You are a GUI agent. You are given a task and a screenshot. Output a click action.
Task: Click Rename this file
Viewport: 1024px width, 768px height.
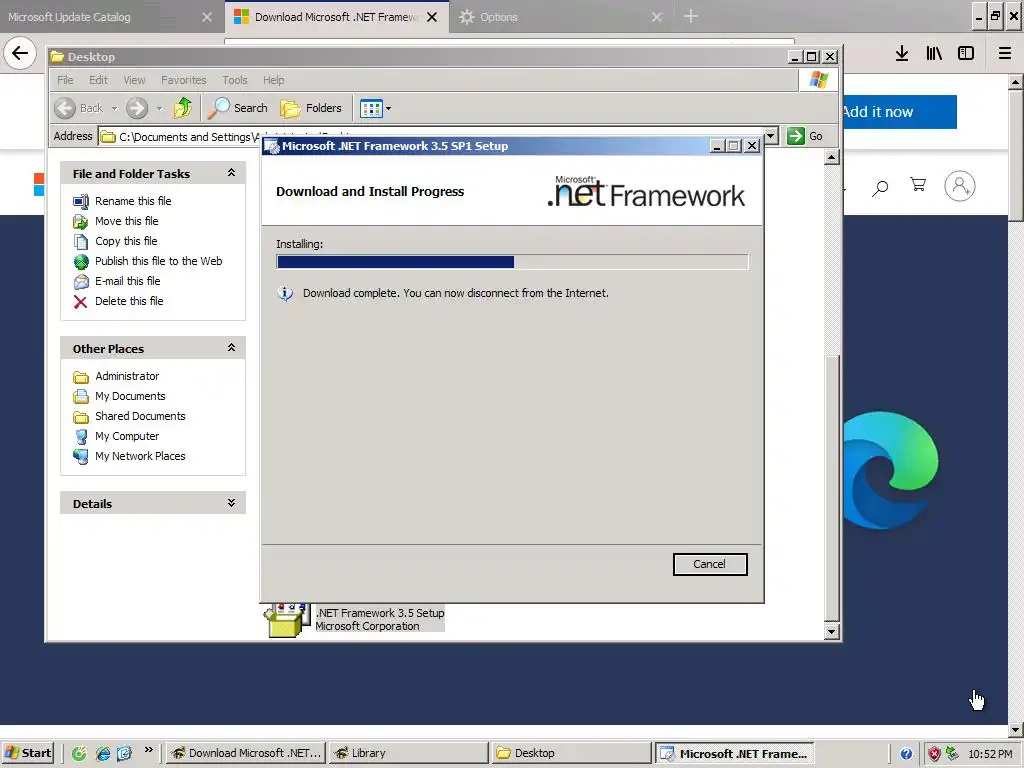(x=133, y=201)
